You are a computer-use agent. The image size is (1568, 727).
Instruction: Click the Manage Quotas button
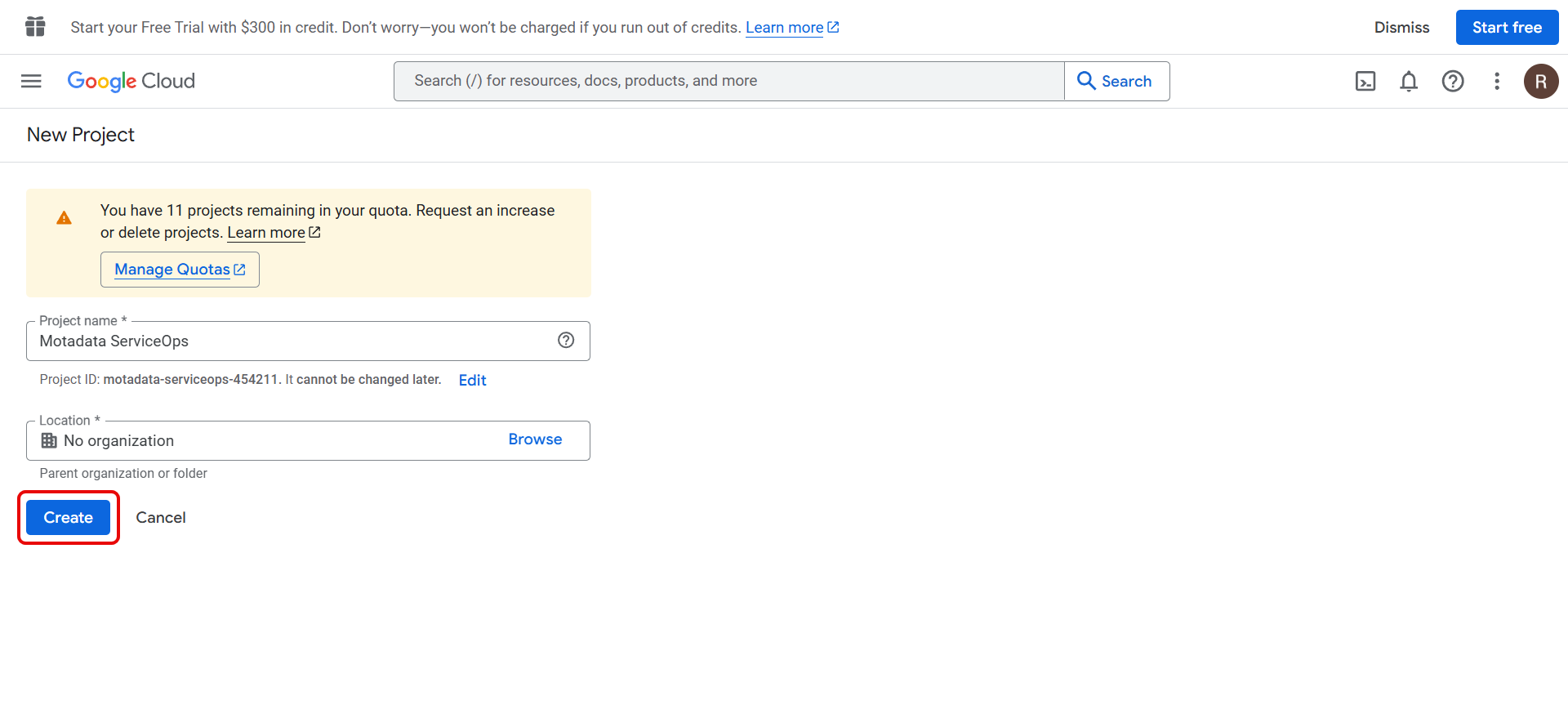point(180,270)
